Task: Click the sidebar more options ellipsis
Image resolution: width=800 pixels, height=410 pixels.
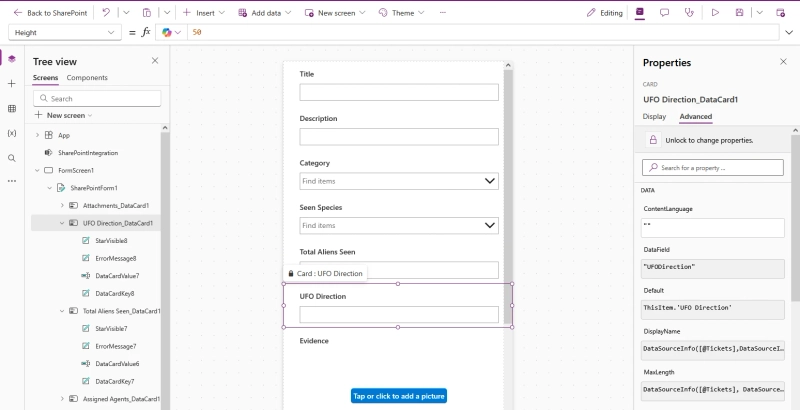Action: pyautogui.click(x=12, y=181)
